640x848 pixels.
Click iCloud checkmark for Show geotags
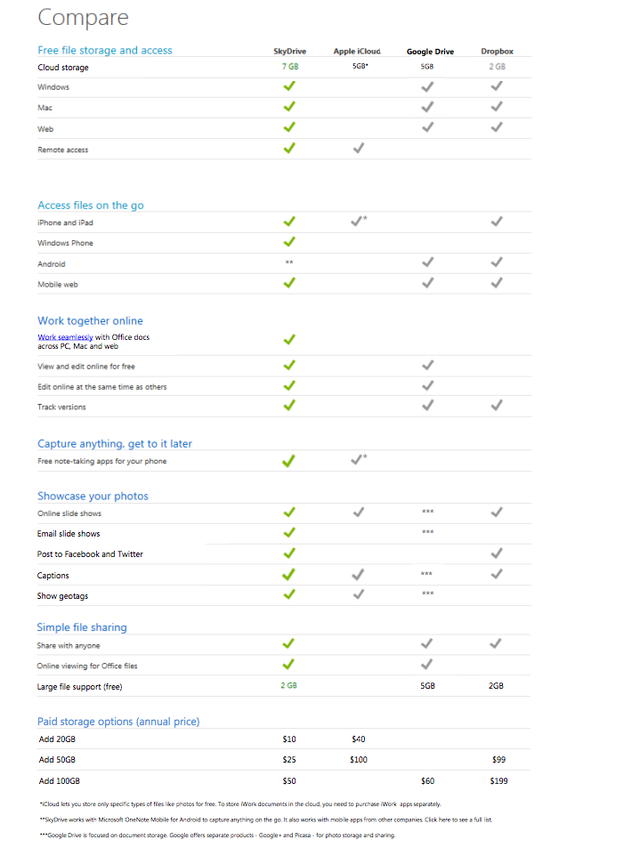pyautogui.click(x=358, y=594)
